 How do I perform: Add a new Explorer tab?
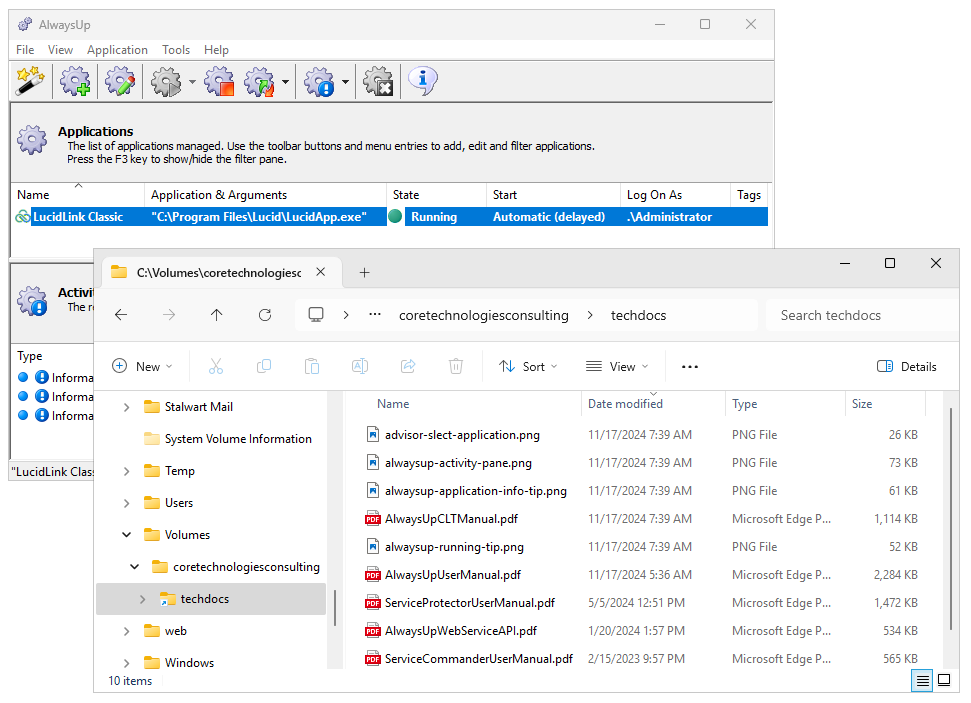(365, 273)
